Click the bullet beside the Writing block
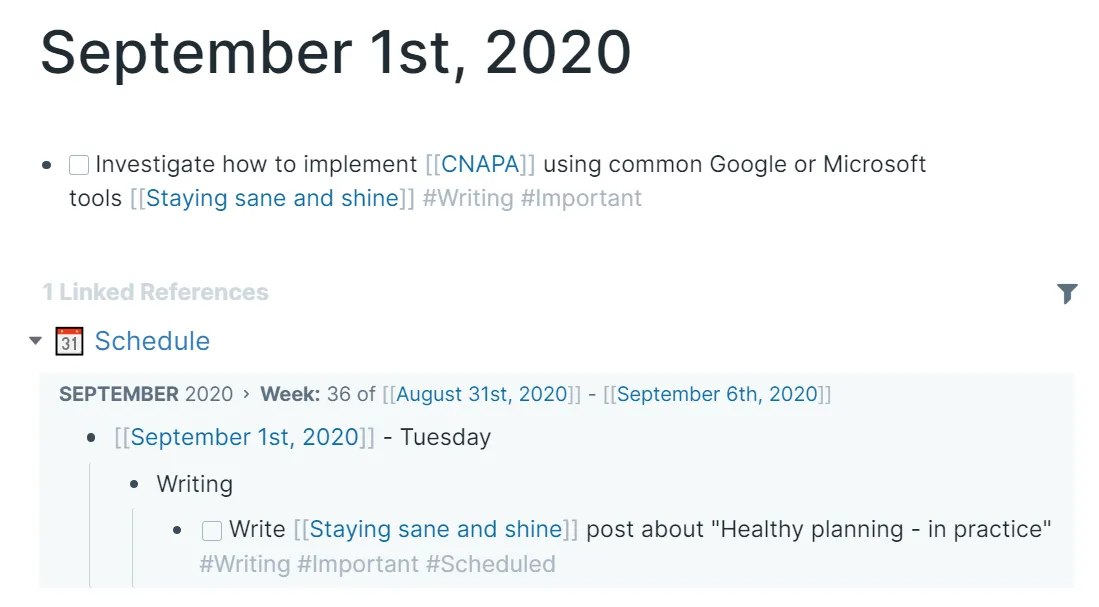The width and height of the screenshot is (1099, 607). [x=135, y=485]
